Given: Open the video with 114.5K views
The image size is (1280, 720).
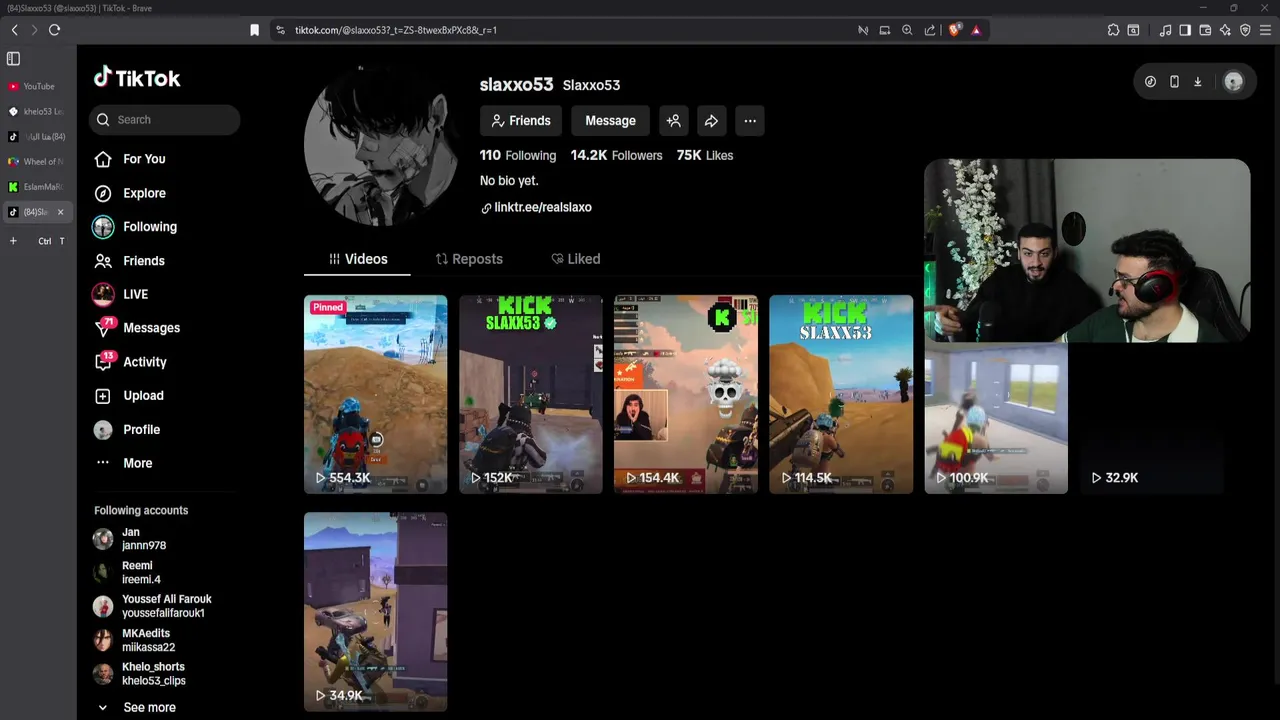Looking at the screenshot, I should (841, 394).
